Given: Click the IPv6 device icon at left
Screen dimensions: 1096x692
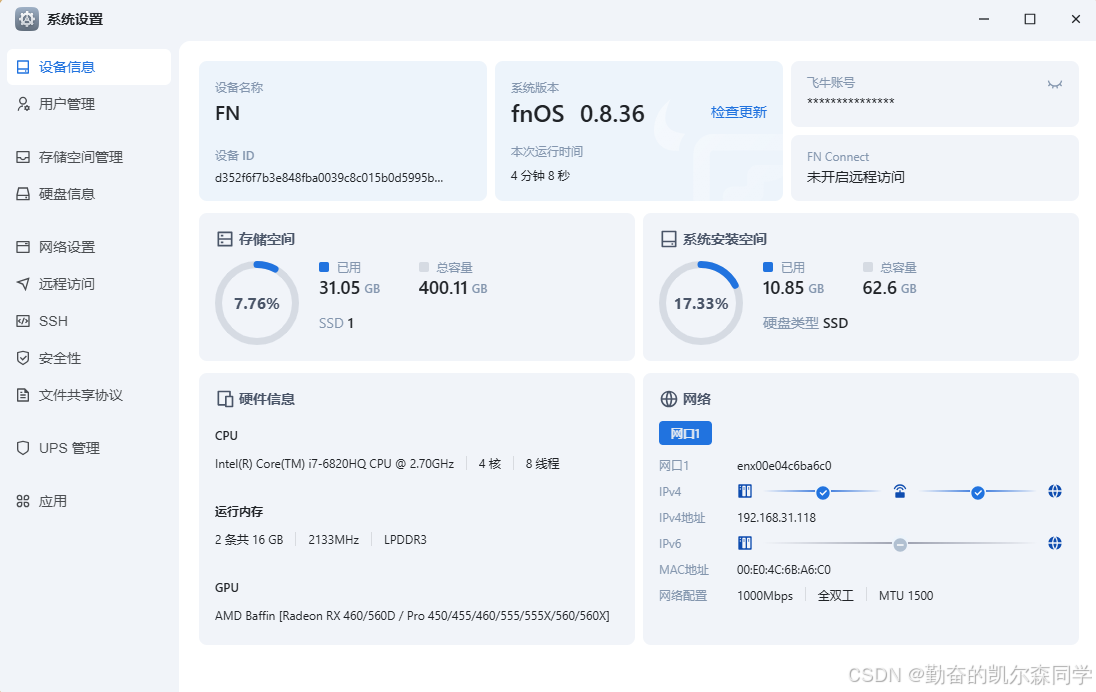Looking at the screenshot, I should tap(745, 543).
